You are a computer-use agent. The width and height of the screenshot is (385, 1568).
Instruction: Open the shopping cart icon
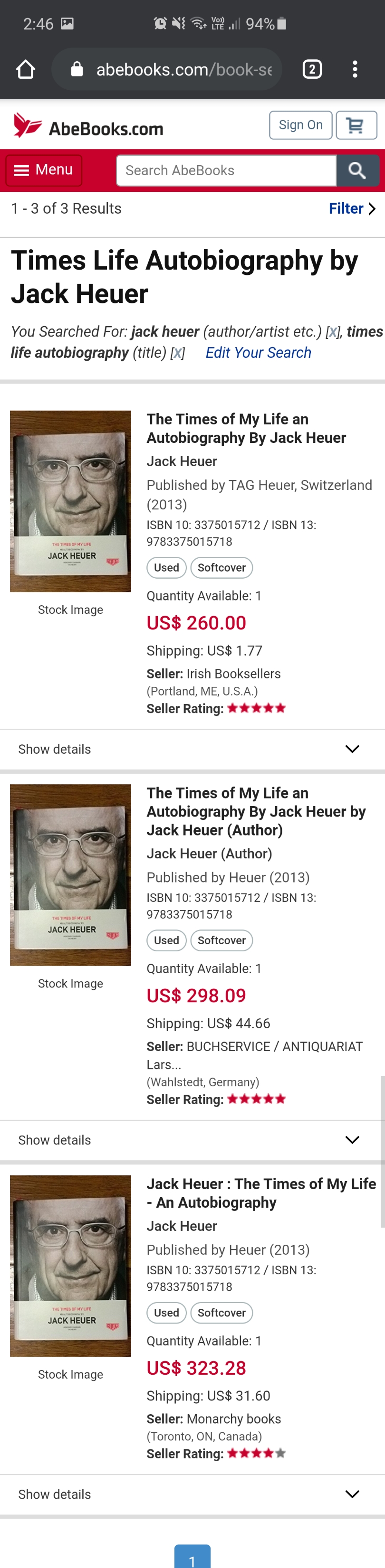(356, 125)
